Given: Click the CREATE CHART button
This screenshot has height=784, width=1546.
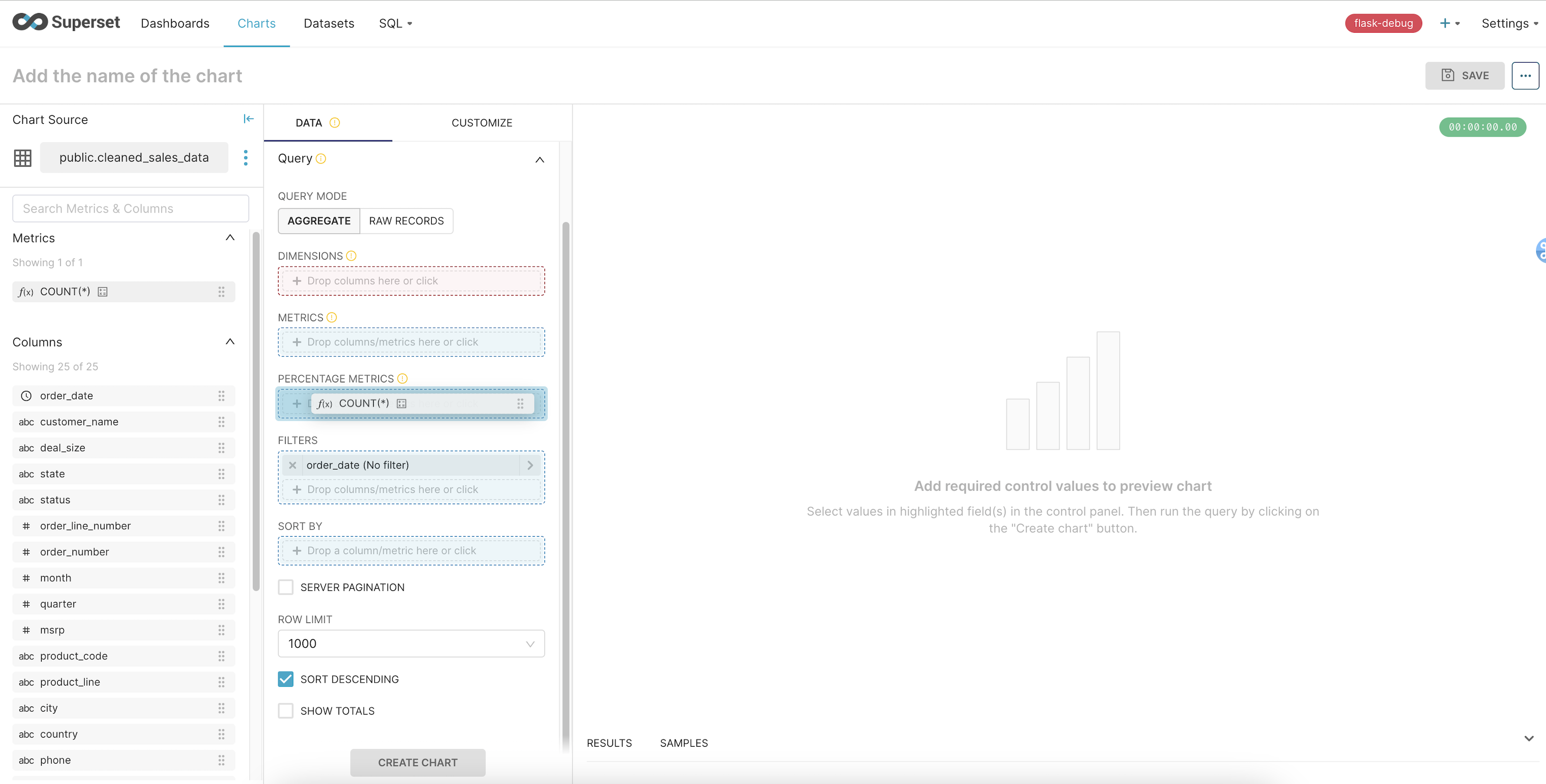Looking at the screenshot, I should tap(417, 763).
